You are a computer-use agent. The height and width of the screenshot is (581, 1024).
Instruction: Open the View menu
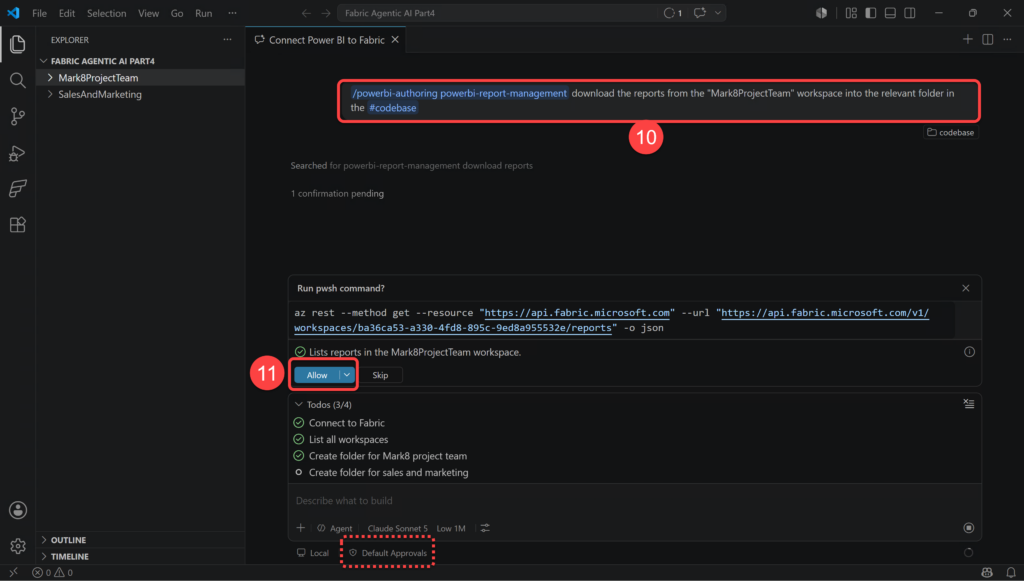(x=148, y=13)
